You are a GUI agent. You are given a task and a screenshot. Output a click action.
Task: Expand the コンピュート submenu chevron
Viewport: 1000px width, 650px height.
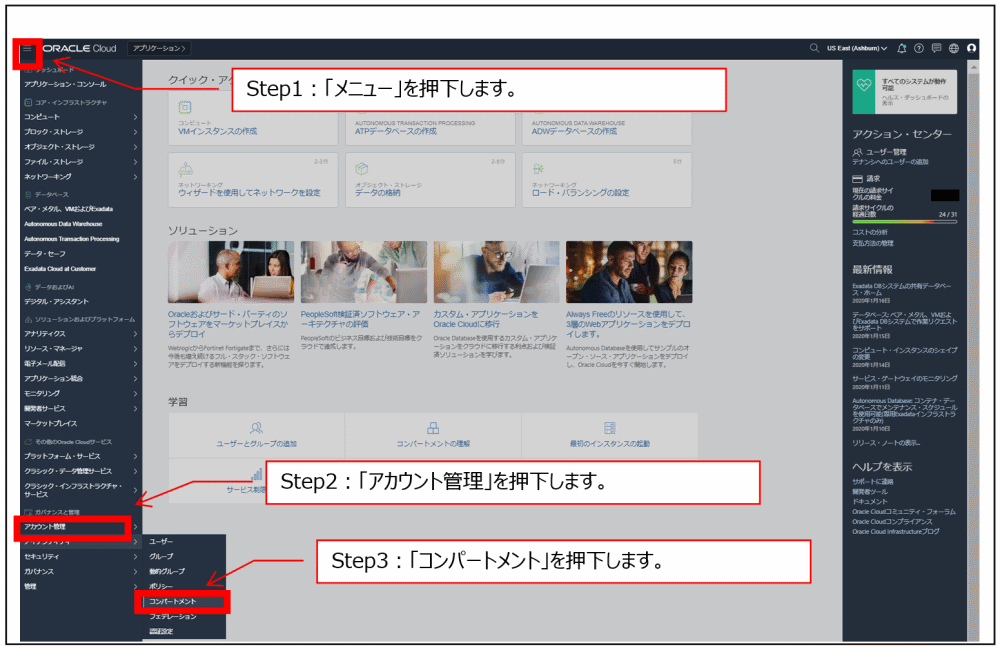click(135, 117)
